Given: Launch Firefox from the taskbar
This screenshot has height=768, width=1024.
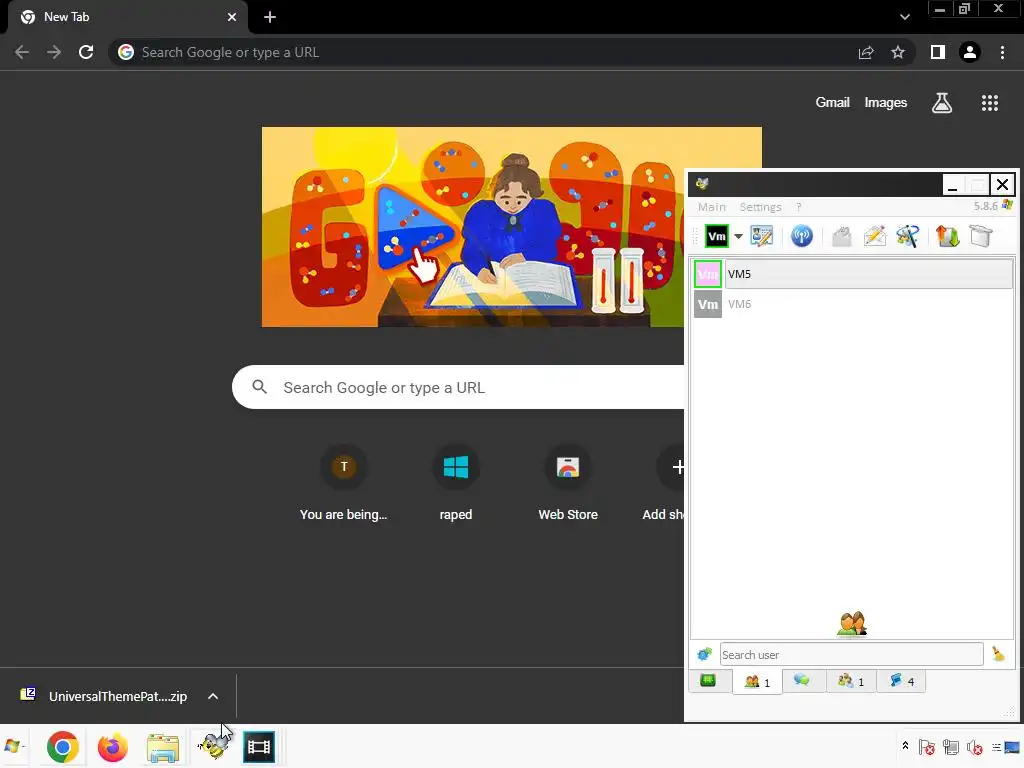Looking at the screenshot, I should pyautogui.click(x=112, y=747).
